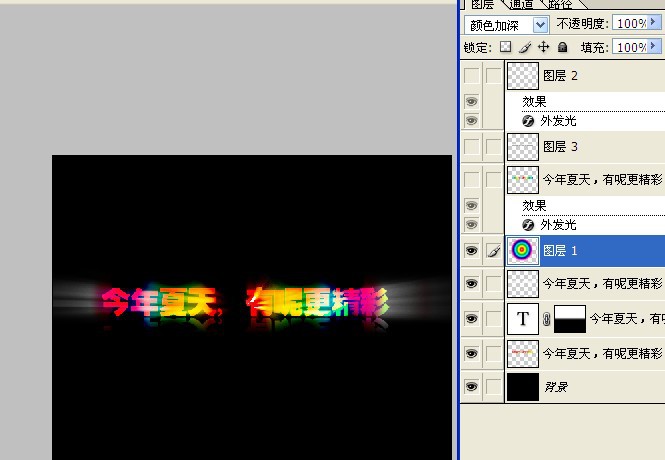This screenshot has height=460, width=665.
Task: Click the mask link chain icon on text layer
Action: 546,320
